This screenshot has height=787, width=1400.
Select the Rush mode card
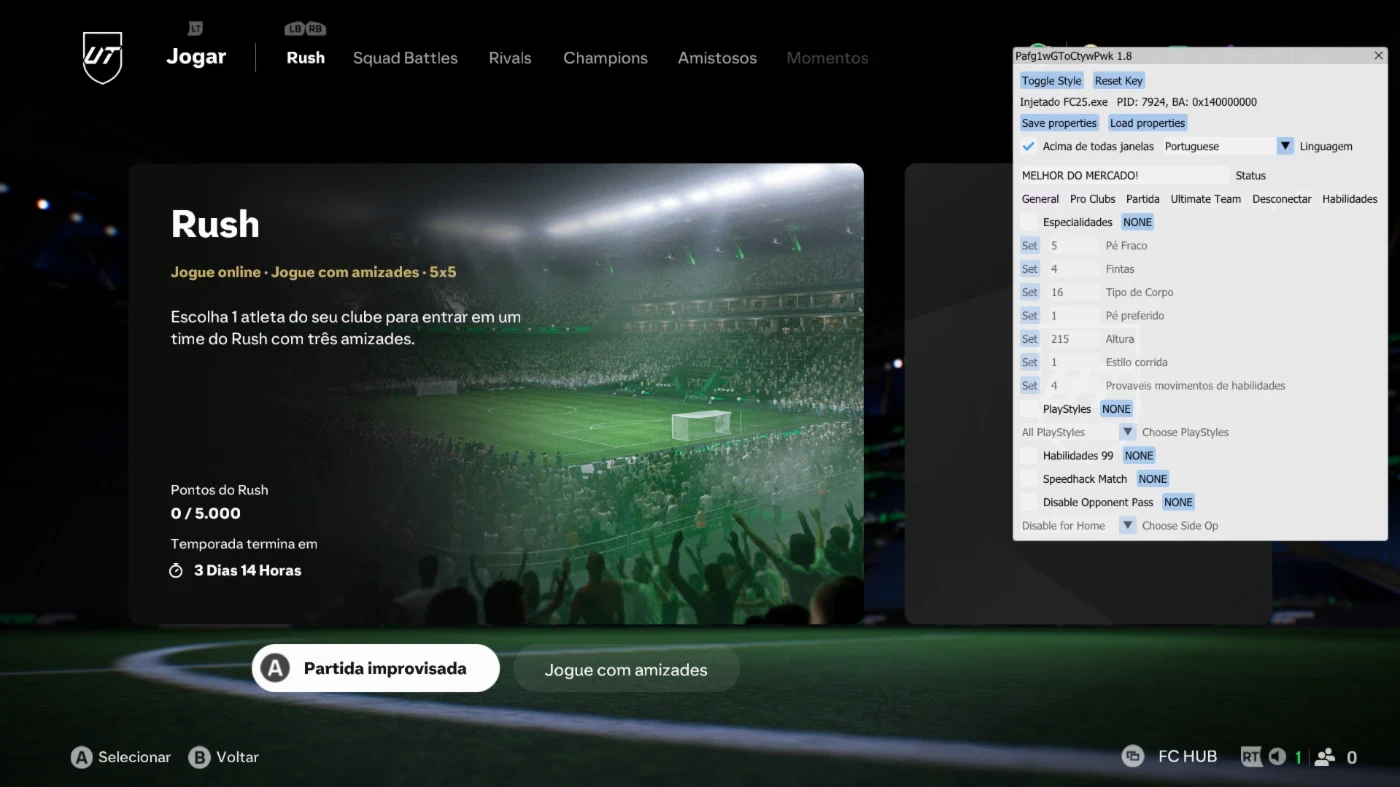(x=496, y=394)
